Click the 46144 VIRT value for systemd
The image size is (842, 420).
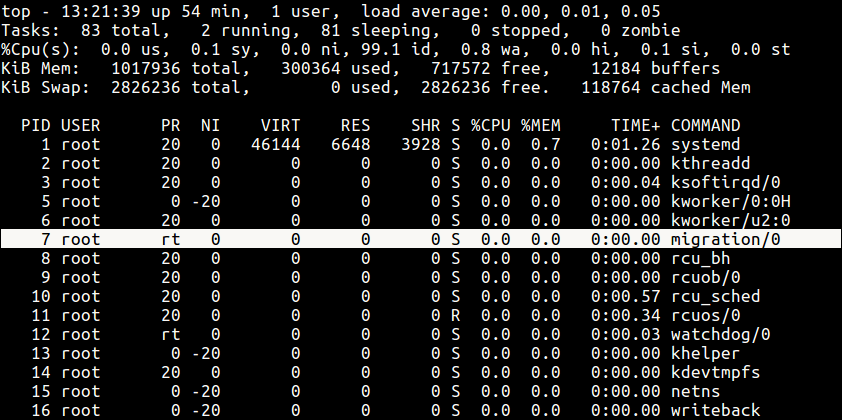point(275,144)
